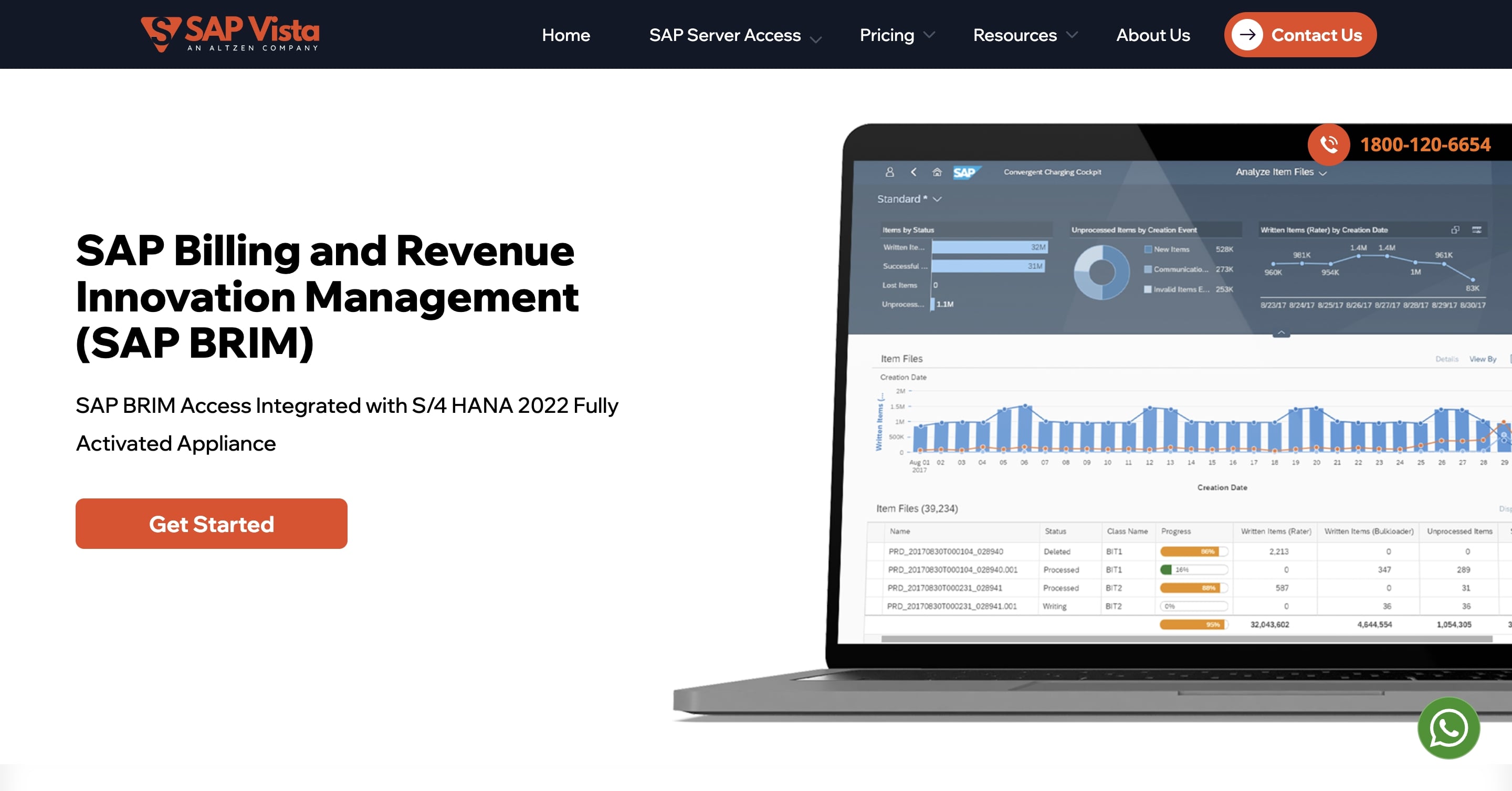The width and height of the screenshot is (1512, 791).
Task: Click the Get Started button
Action: [x=211, y=523]
